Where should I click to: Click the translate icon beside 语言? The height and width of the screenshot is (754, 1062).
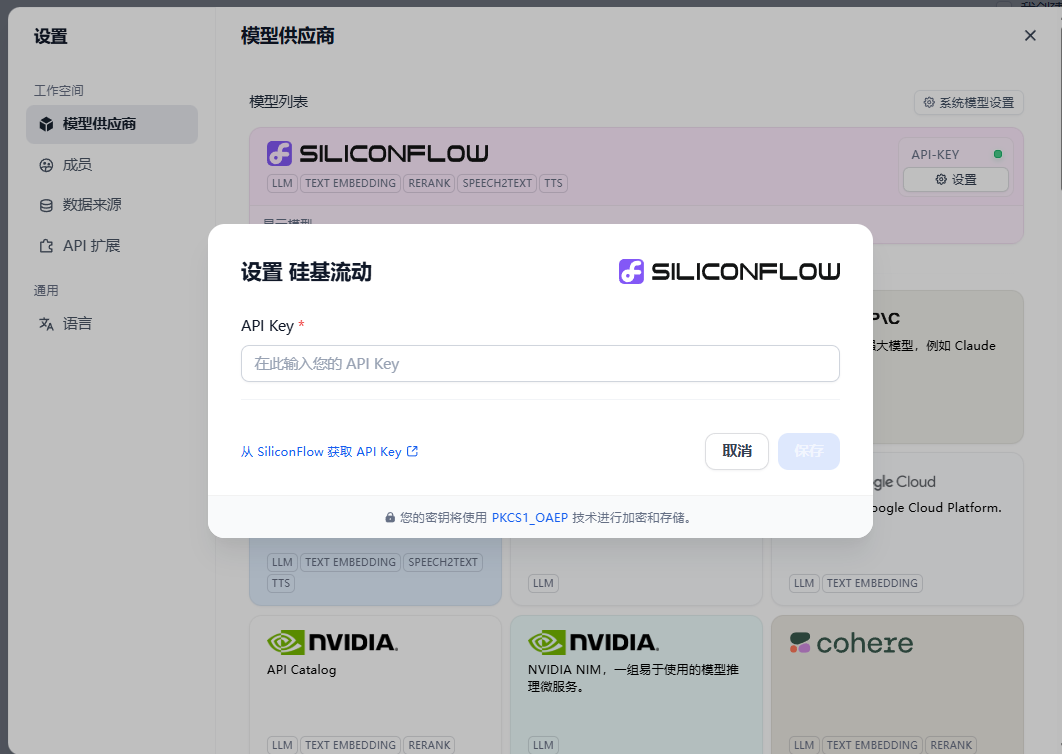[46, 324]
